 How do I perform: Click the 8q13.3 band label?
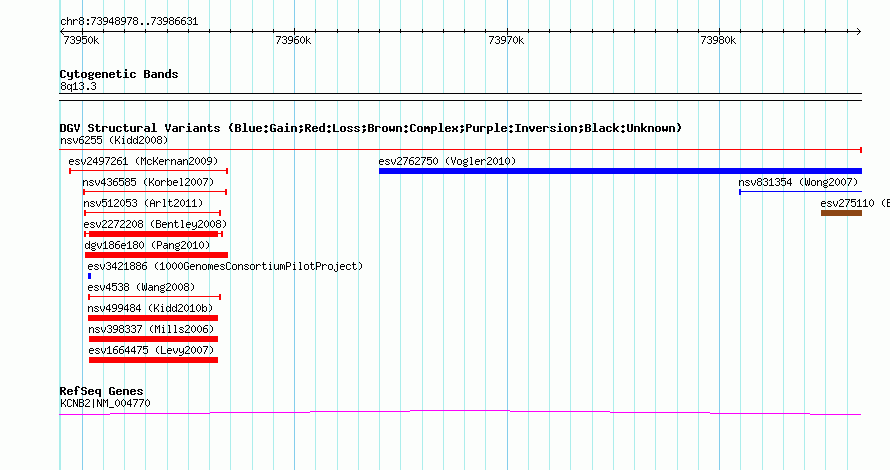[78, 86]
